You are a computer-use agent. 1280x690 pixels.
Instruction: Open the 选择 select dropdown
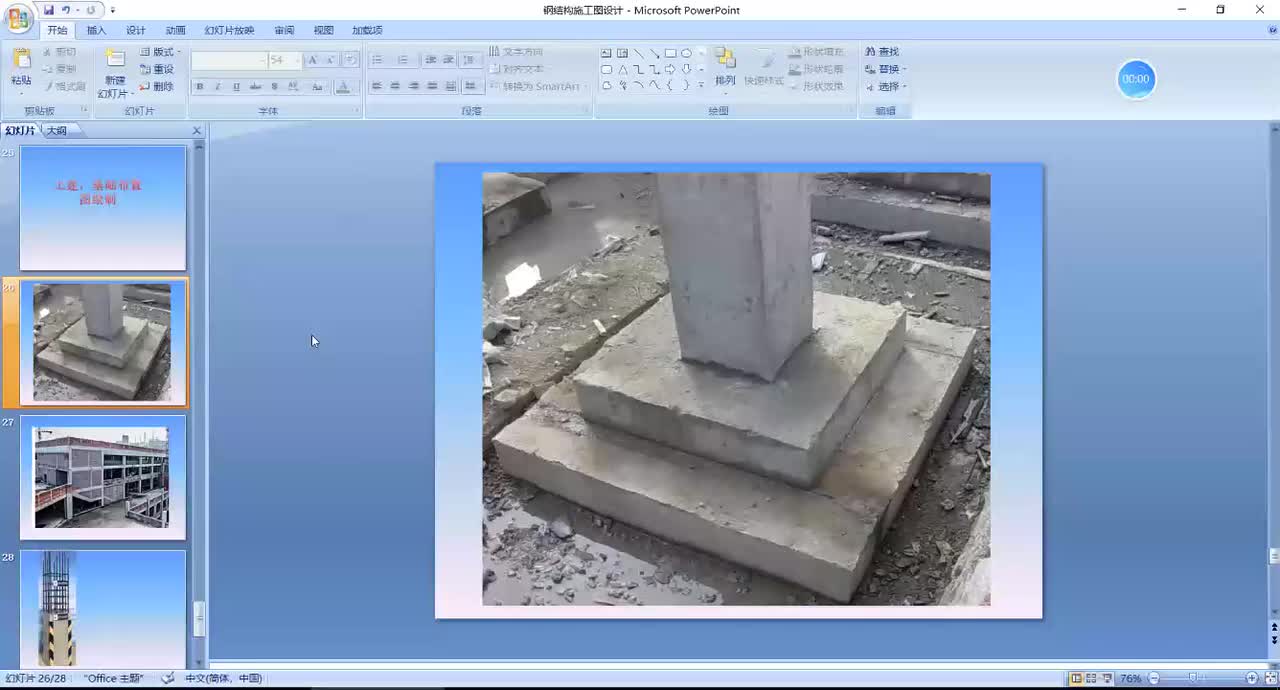[885, 87]
